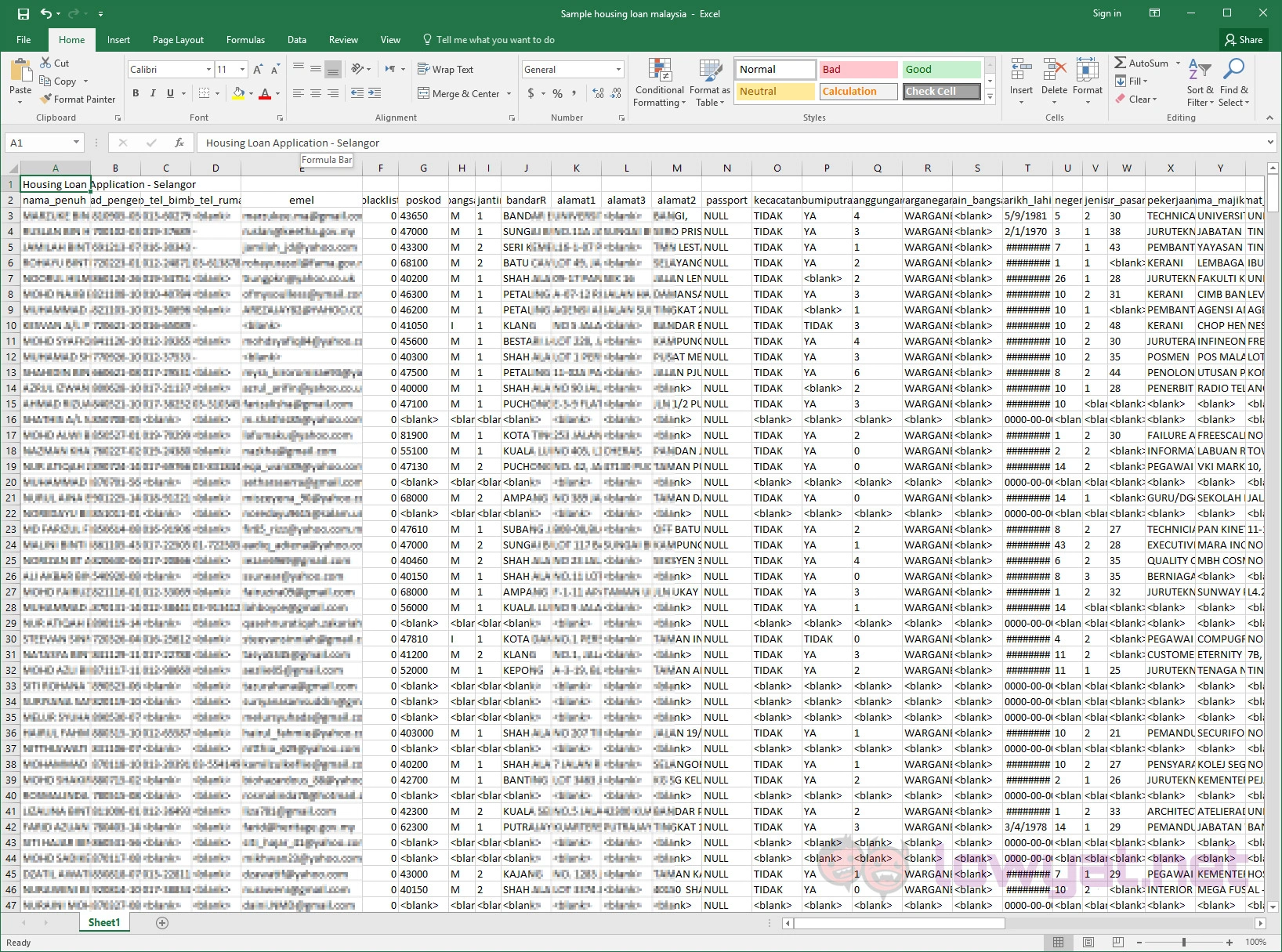Apply percent style format
Screen dimensions: 1282x952
[557, 93]
